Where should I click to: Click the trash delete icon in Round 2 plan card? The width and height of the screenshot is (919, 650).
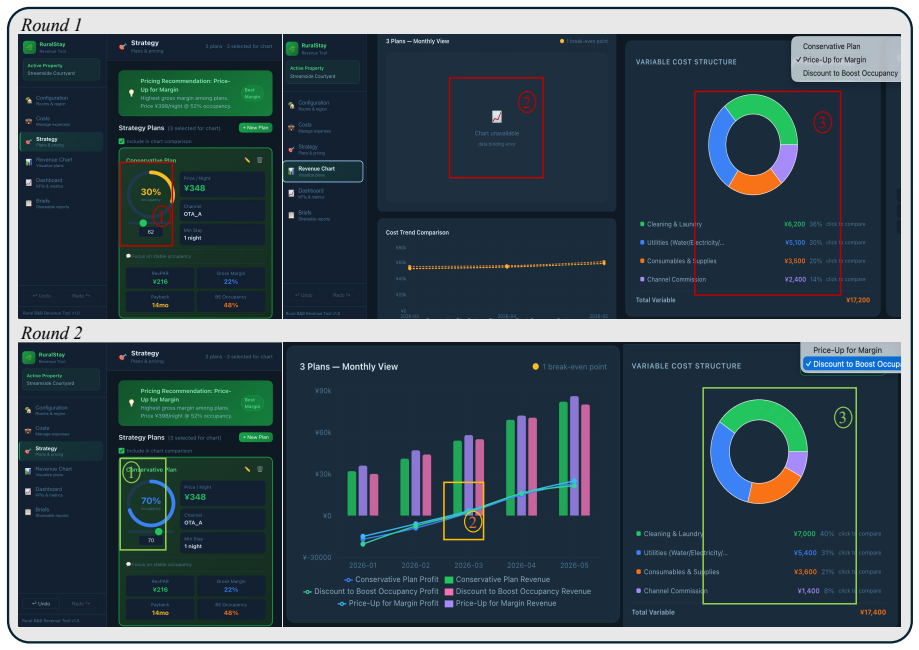pos(260,469)
